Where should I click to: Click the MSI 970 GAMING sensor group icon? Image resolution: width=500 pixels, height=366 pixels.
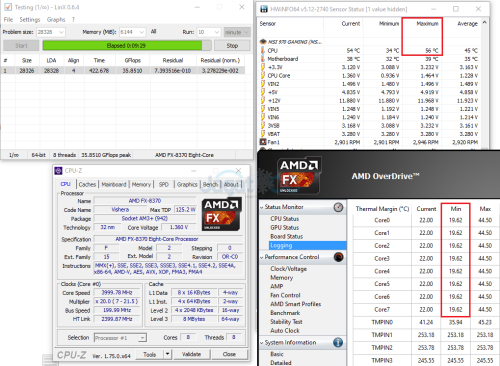tap(263, 42)
